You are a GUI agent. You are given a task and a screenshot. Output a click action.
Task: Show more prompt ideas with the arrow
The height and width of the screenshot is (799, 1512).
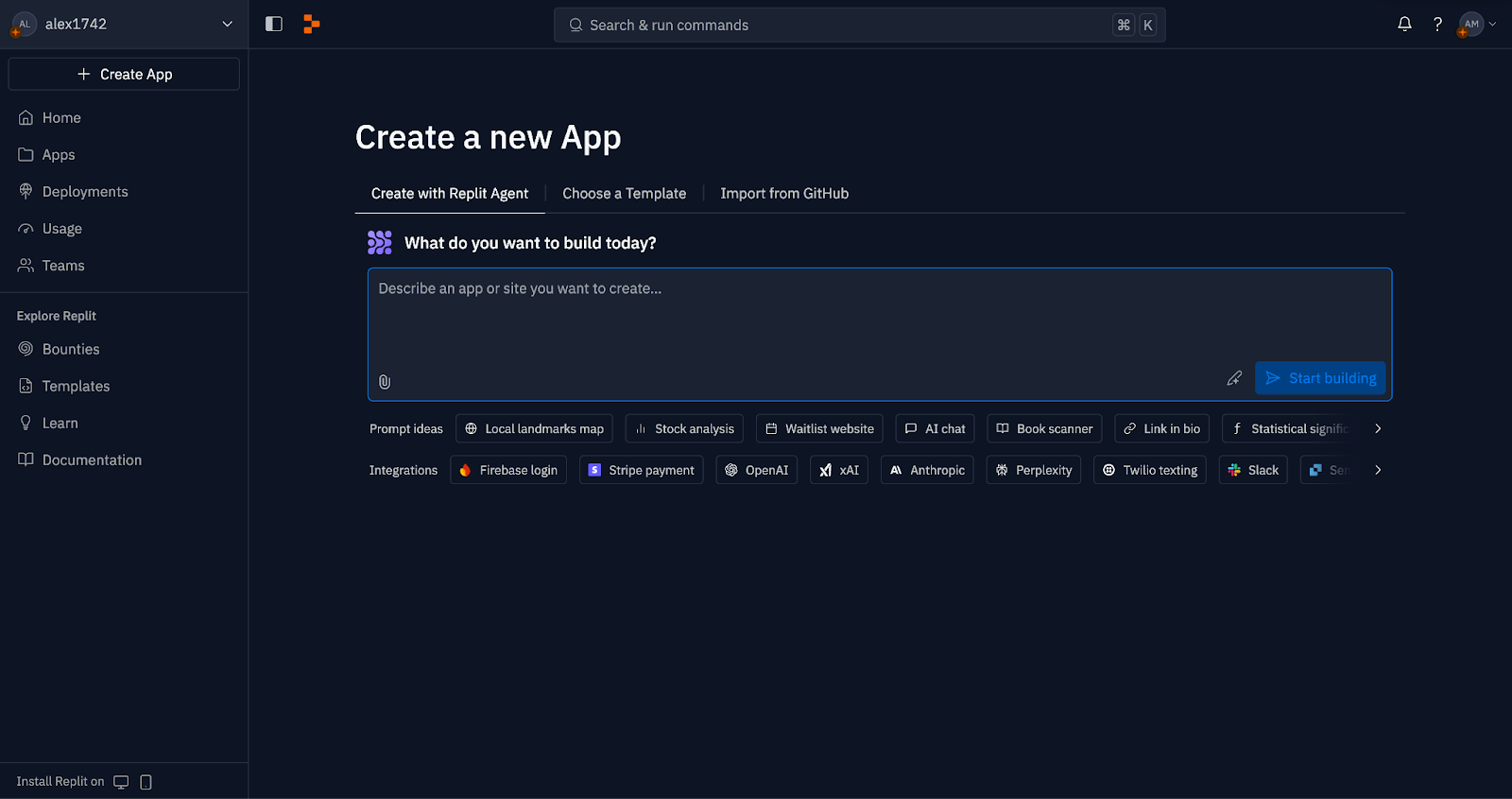point(1378,429)
